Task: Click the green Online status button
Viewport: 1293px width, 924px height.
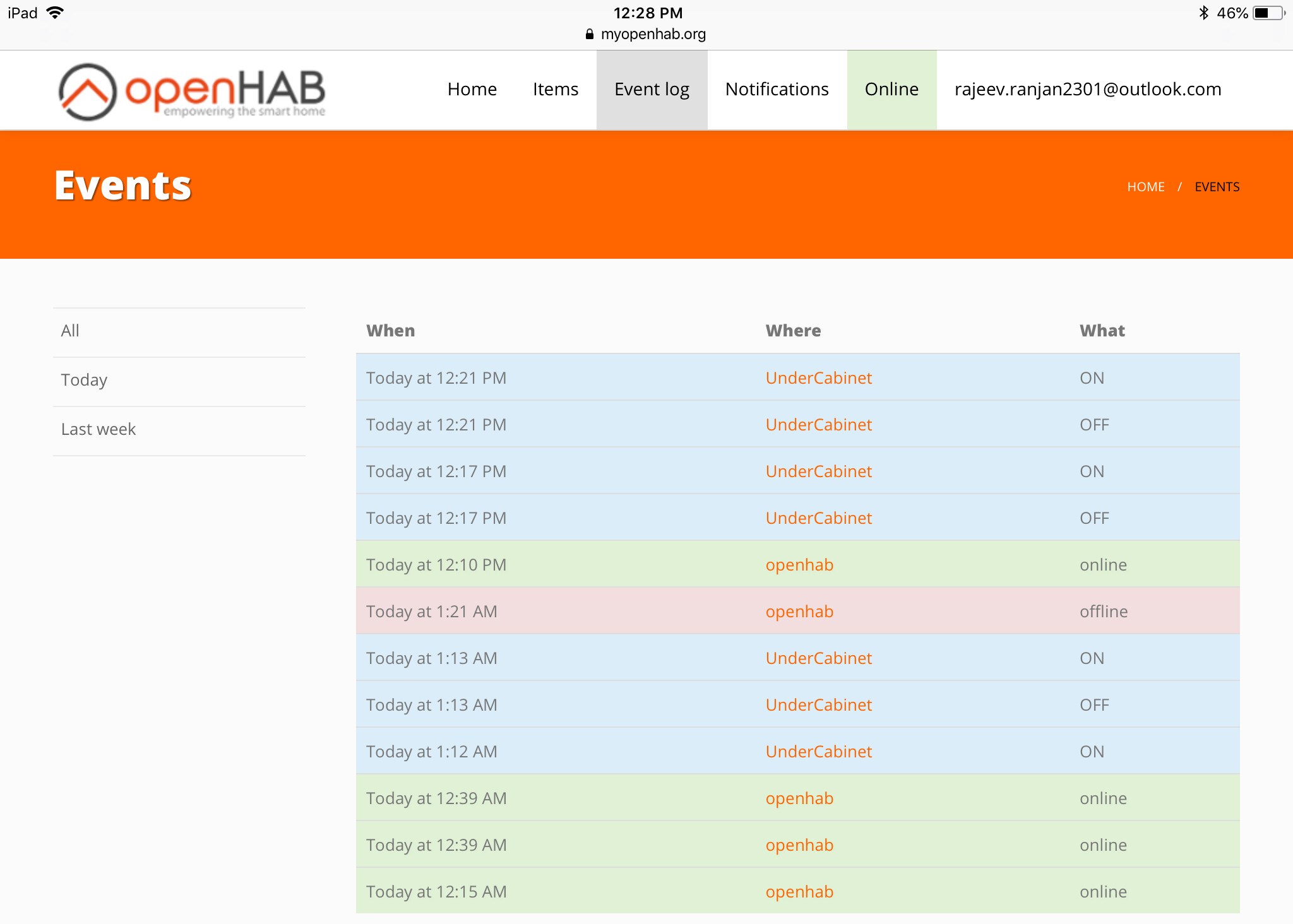Action: click(x=891, y=90)
